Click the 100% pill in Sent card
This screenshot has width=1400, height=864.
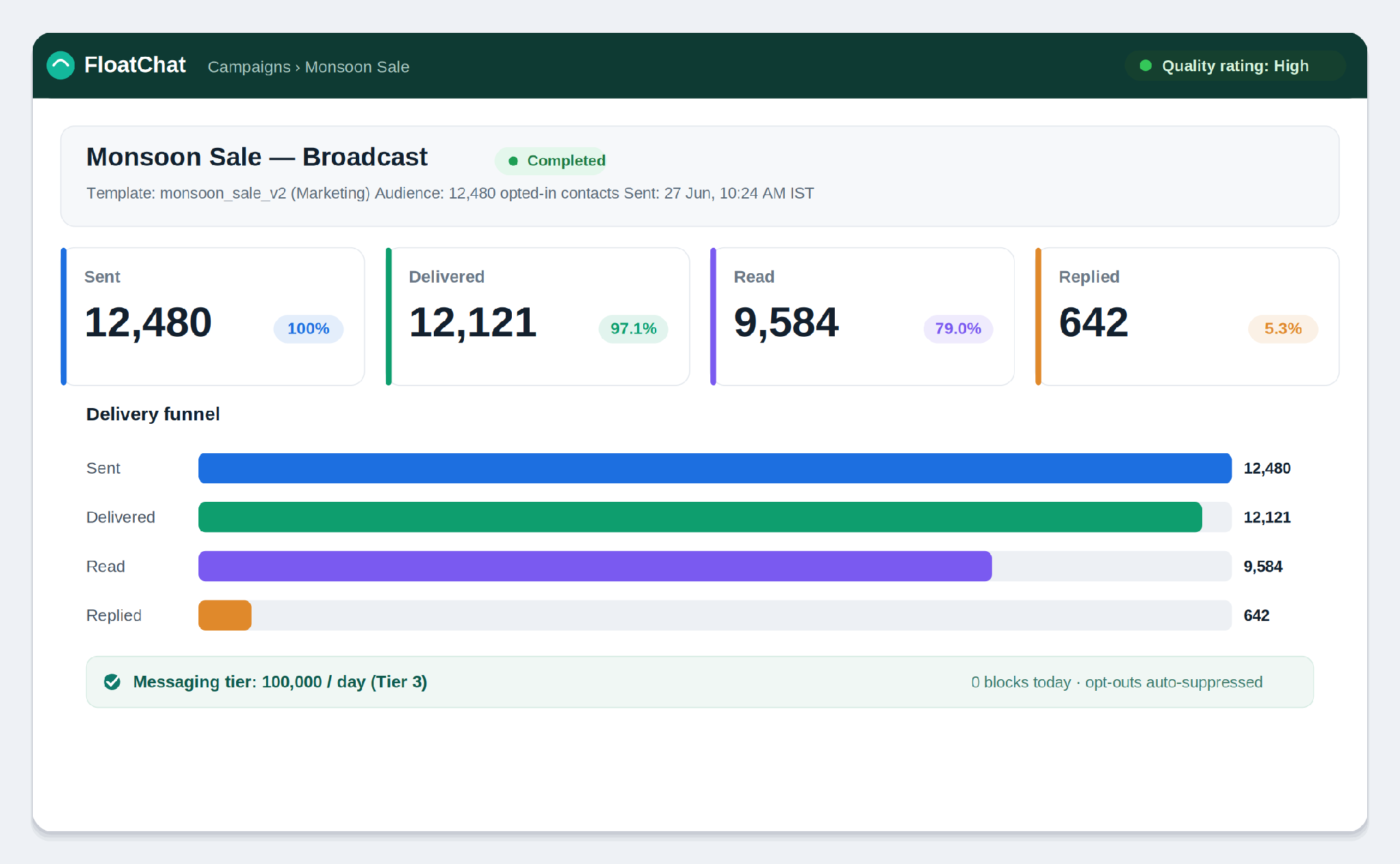308,329
